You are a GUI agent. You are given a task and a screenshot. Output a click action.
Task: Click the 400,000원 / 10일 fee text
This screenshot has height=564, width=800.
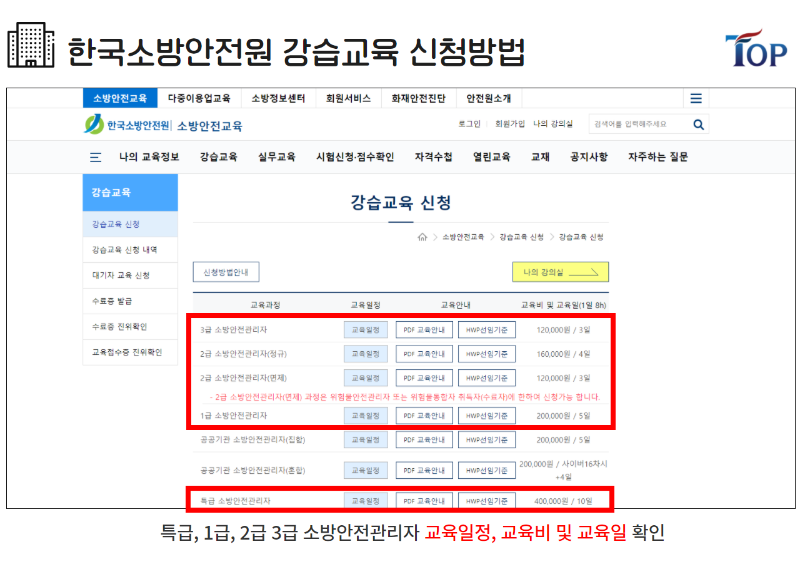[x=563, y=501]
